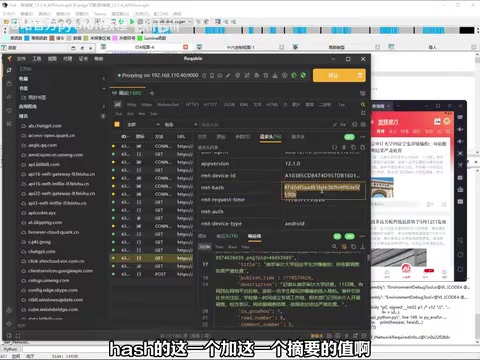Open the three-dot menu in request panel

click(x=363, y=137)
